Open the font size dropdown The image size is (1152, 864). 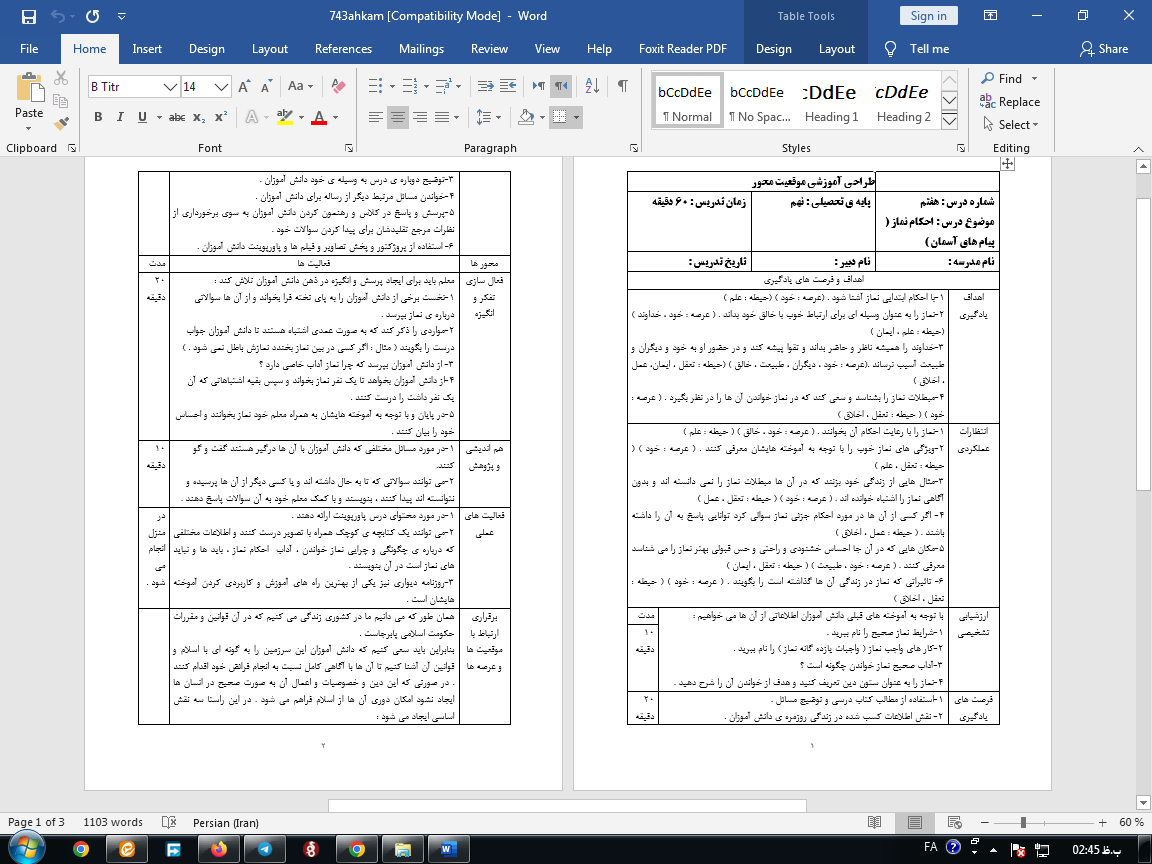pos(223,87)
